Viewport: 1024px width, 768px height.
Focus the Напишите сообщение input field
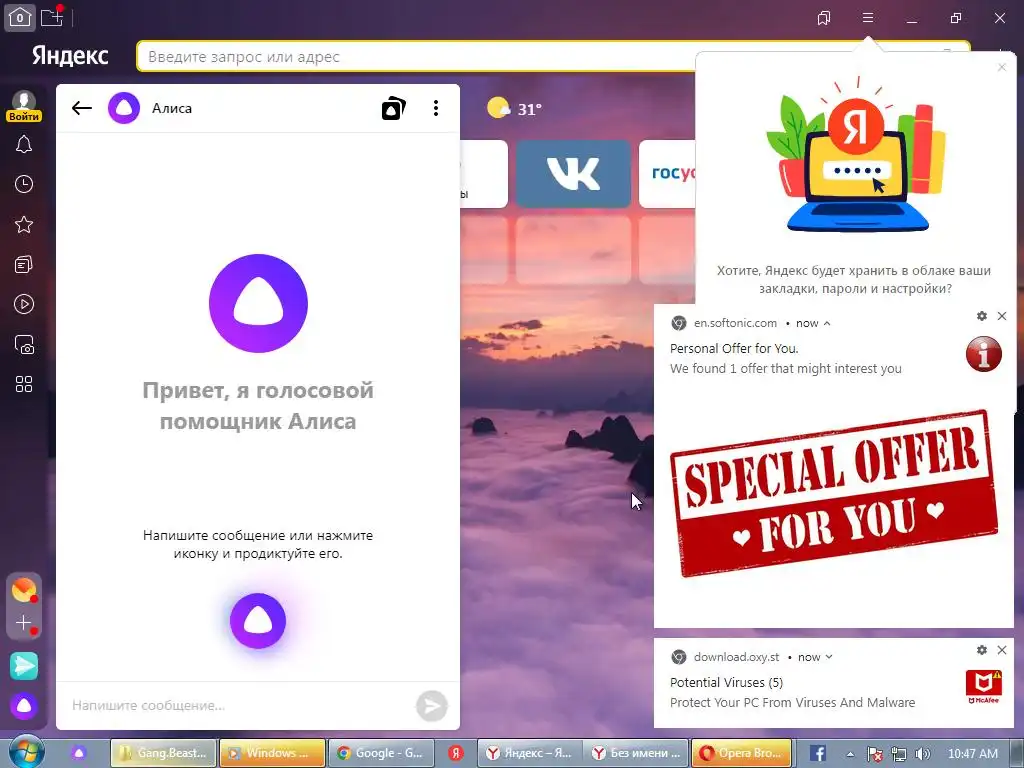tap(238, 705)
